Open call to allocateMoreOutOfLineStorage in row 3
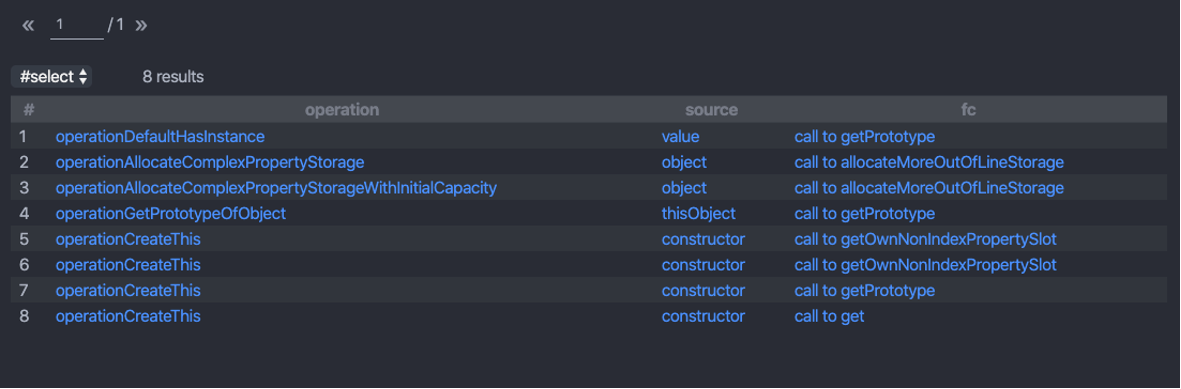The width and height of the screenshot is (1181, 389). click(x=929, y=188)
